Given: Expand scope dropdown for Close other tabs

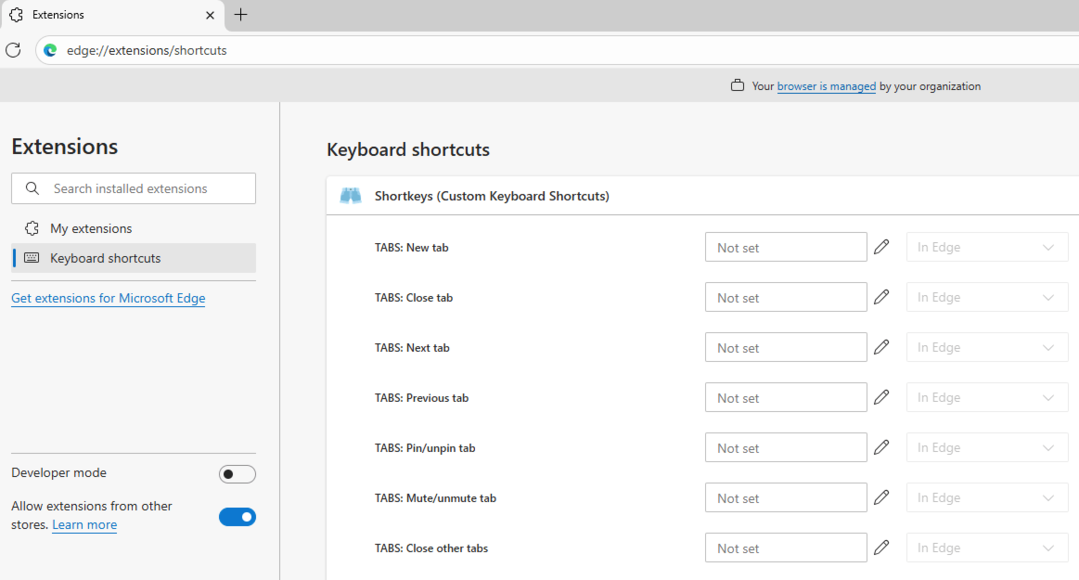Looking at the screenshot, I should 987,548.
